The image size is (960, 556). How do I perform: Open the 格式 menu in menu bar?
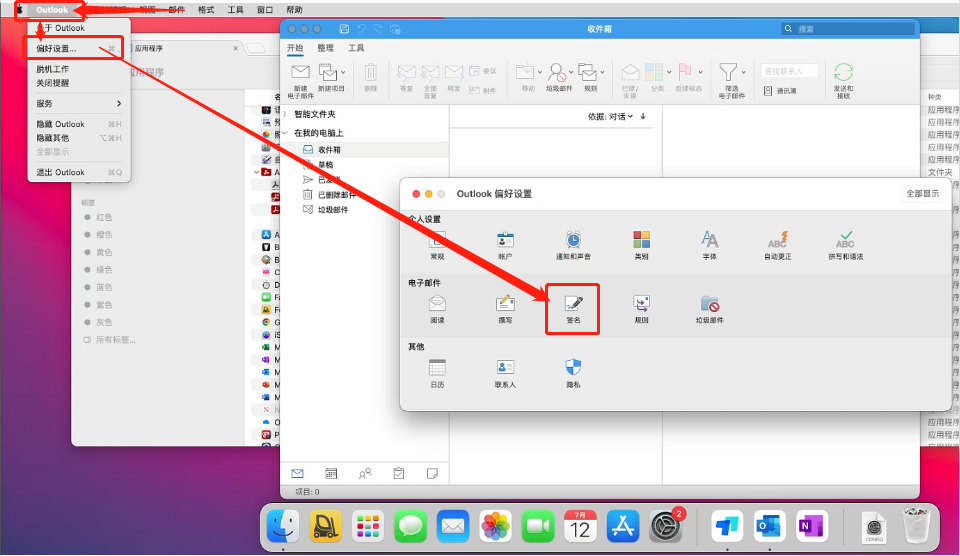206,10
